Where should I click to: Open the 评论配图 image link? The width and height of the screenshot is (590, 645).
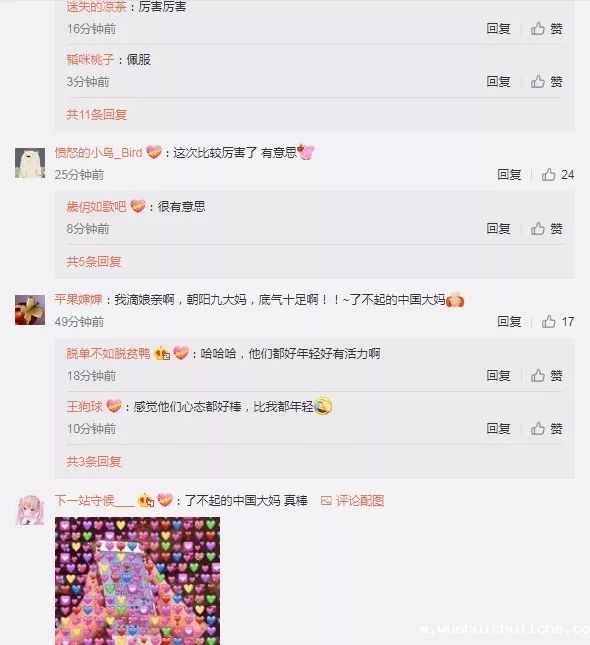352,501
